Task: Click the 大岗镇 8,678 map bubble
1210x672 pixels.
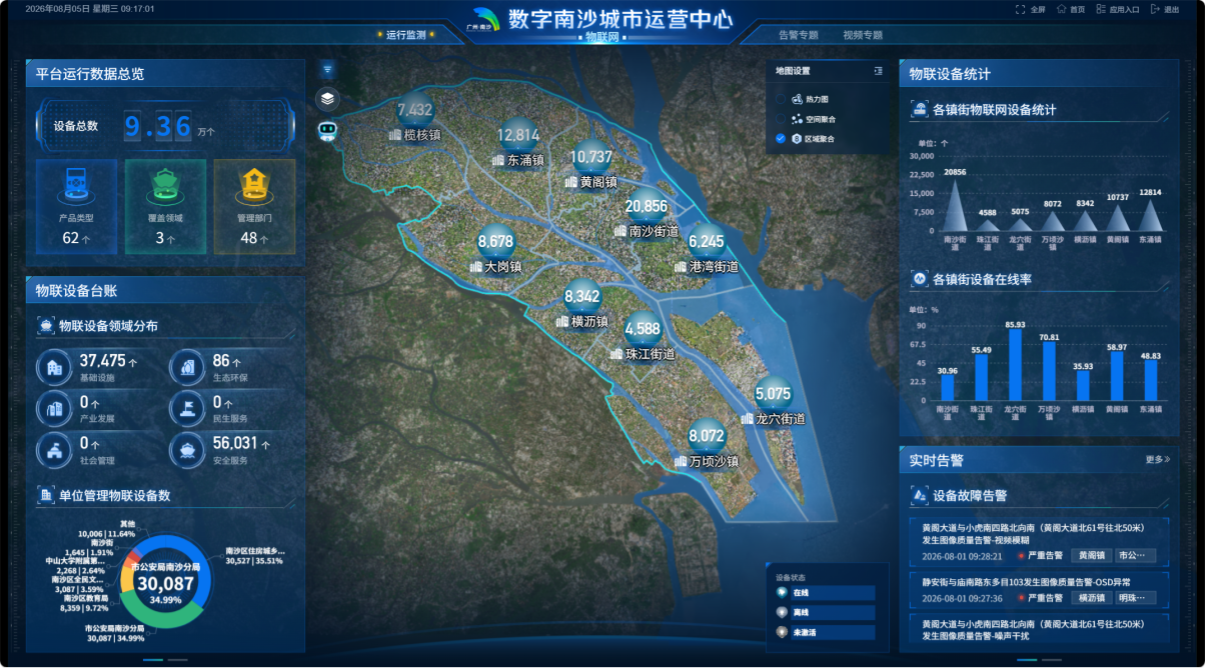Action: 496,242
